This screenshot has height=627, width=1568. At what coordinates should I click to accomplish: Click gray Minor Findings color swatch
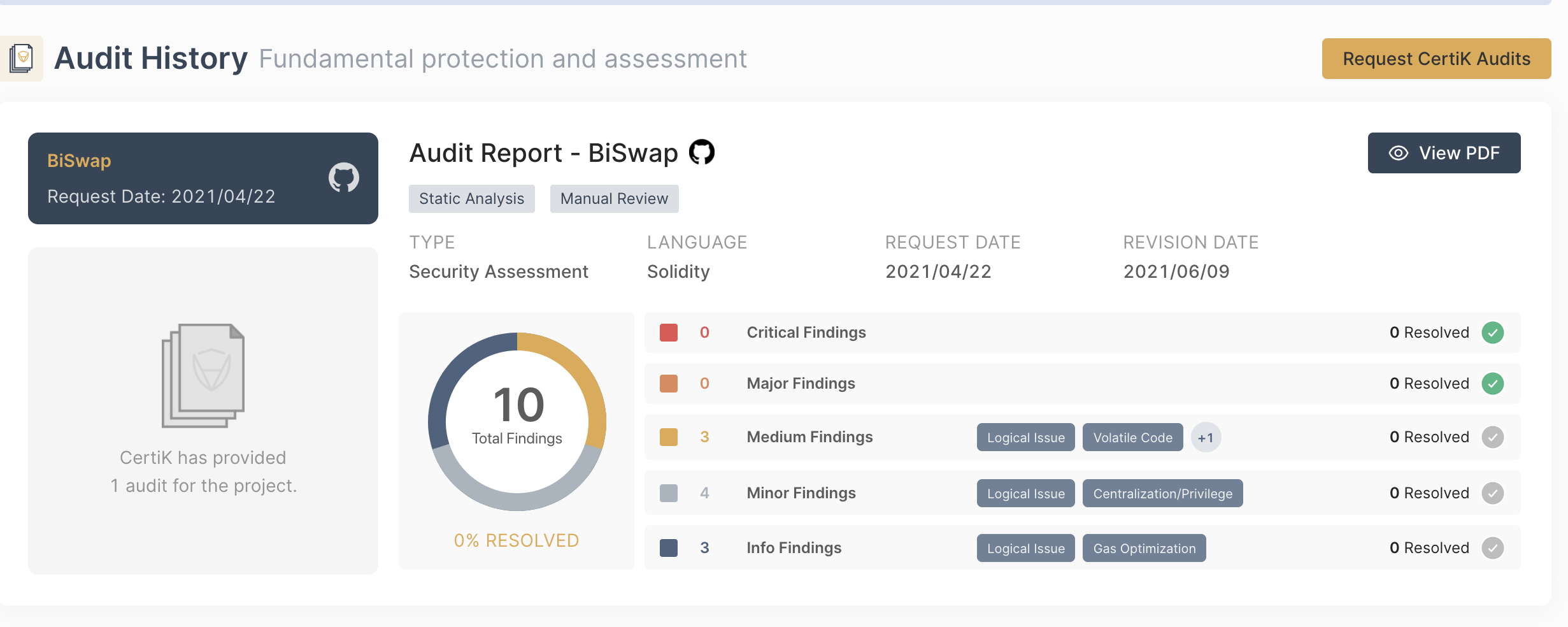(x=669, y=493)
